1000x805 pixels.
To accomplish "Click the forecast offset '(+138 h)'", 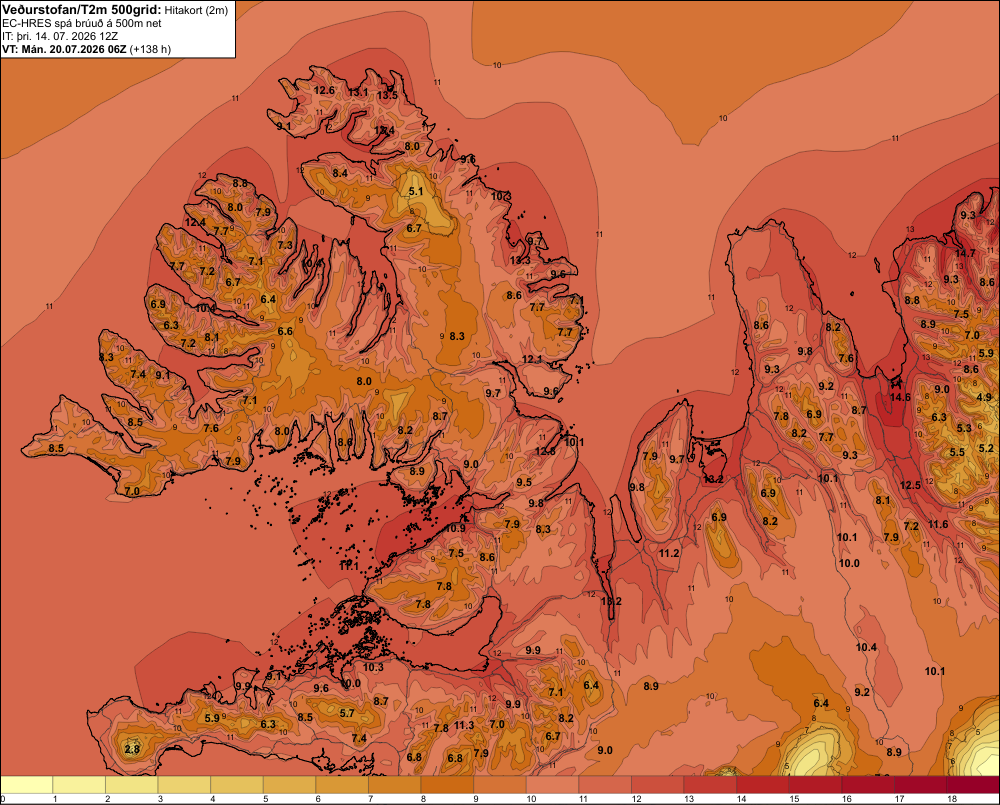I will [x=150, y=49].
